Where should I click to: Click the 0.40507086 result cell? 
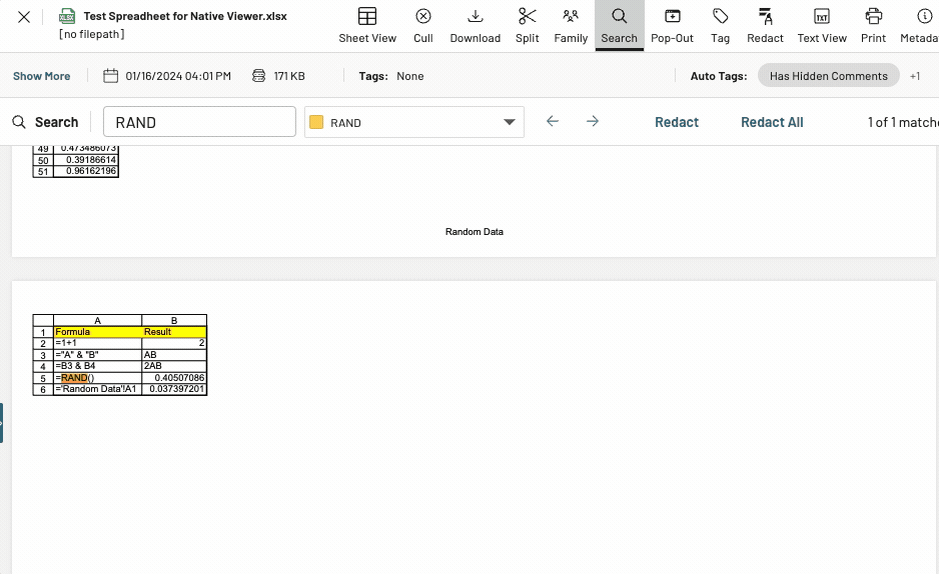pos(174,378)
